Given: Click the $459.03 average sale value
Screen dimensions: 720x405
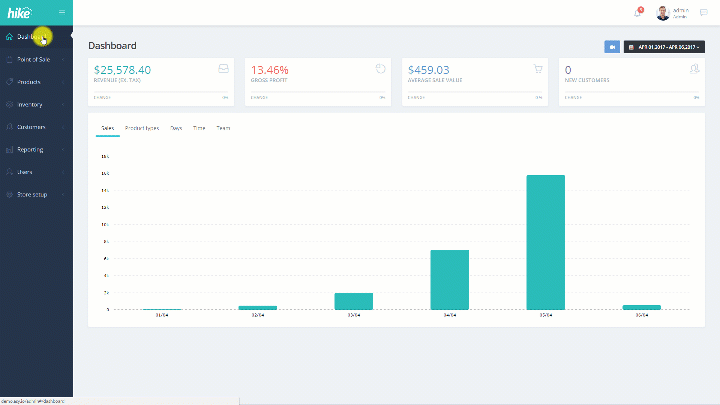Looking at the screenshot, I should coord(428,70).
